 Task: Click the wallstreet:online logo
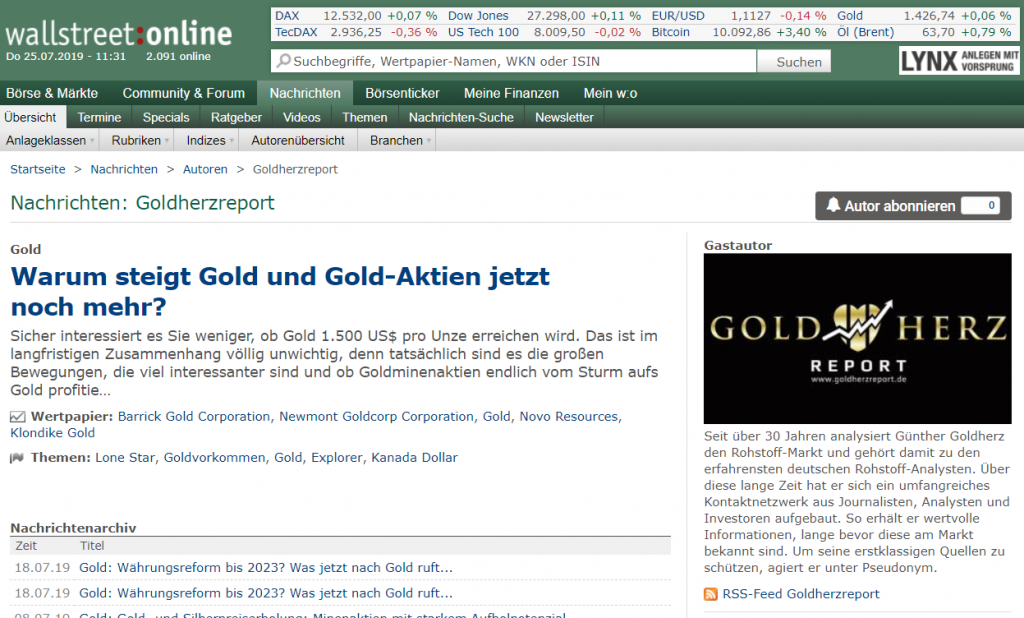pyautogui.click(x=118, y=33)
